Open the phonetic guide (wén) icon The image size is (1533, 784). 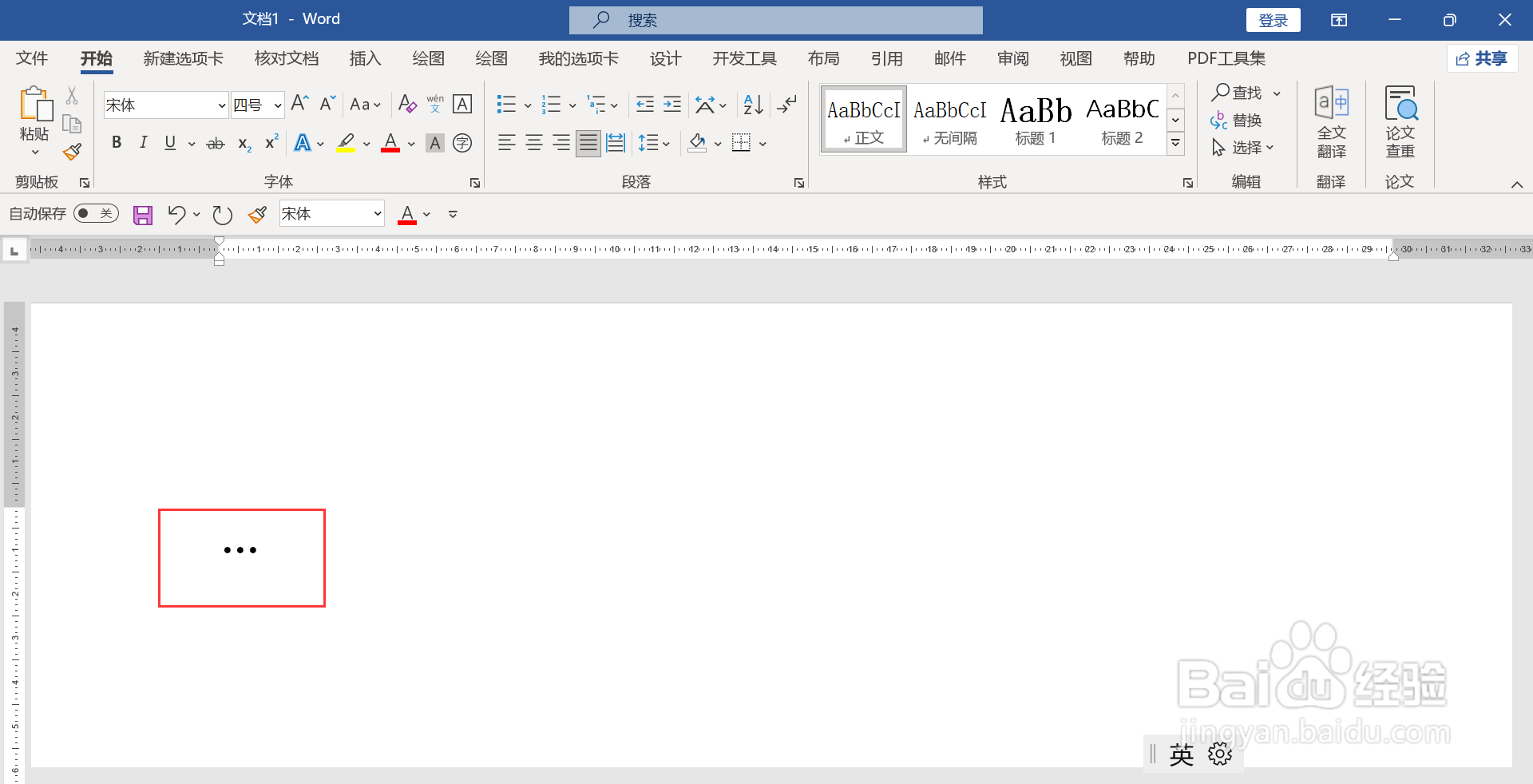435,104
